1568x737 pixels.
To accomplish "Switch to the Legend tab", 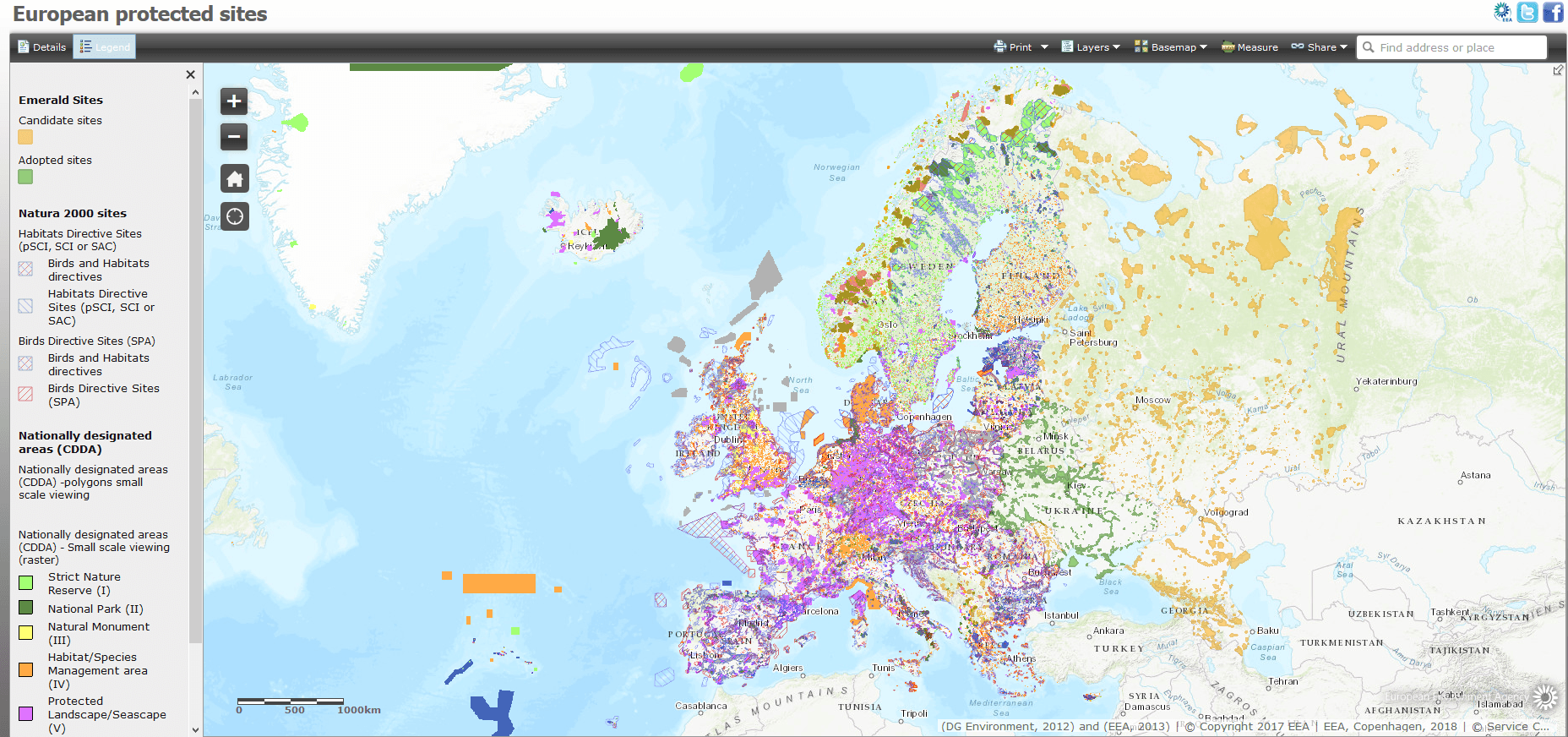I will [105, 47].
